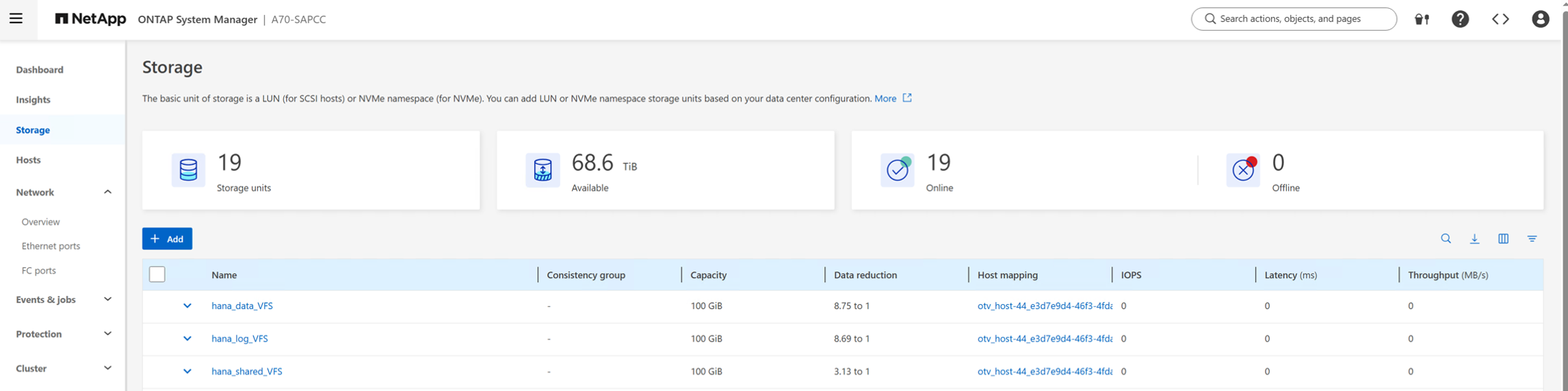Open the hamburger navigation menu
The image size is (1568, 391).
pos(16,18)
